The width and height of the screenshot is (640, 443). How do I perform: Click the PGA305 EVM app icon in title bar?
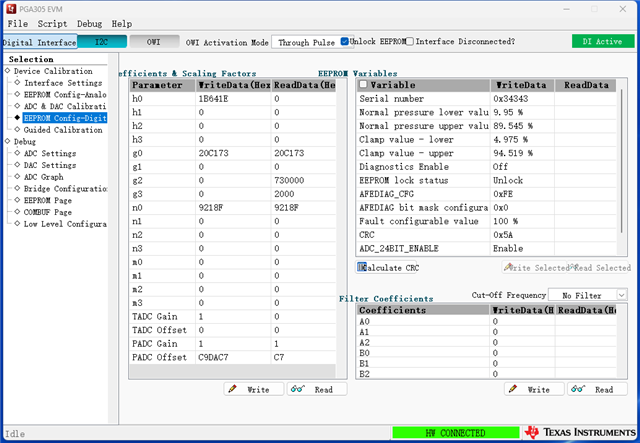12,7
